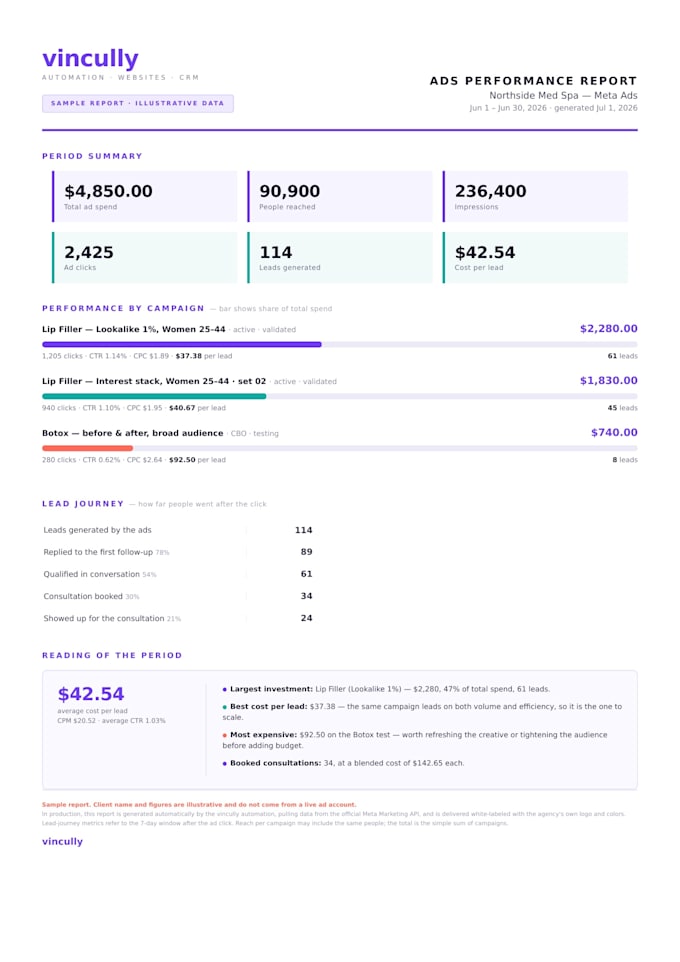Open the Botox before & after campaign title
This screenshot has height=962, width=680.
pyautogui.click(x=133, y=433)
